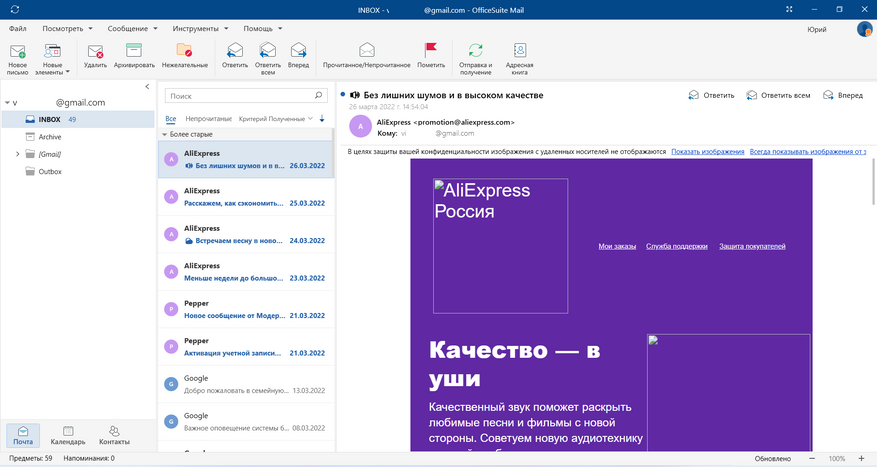Click the New Items (Новые элементы) icon
The height and width of the screenshot is (467, 877).
(x=52, y=51)
